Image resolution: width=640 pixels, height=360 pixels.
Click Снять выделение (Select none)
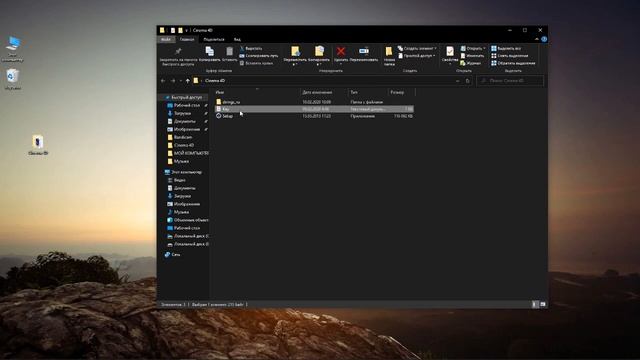(x=509, y=56)
